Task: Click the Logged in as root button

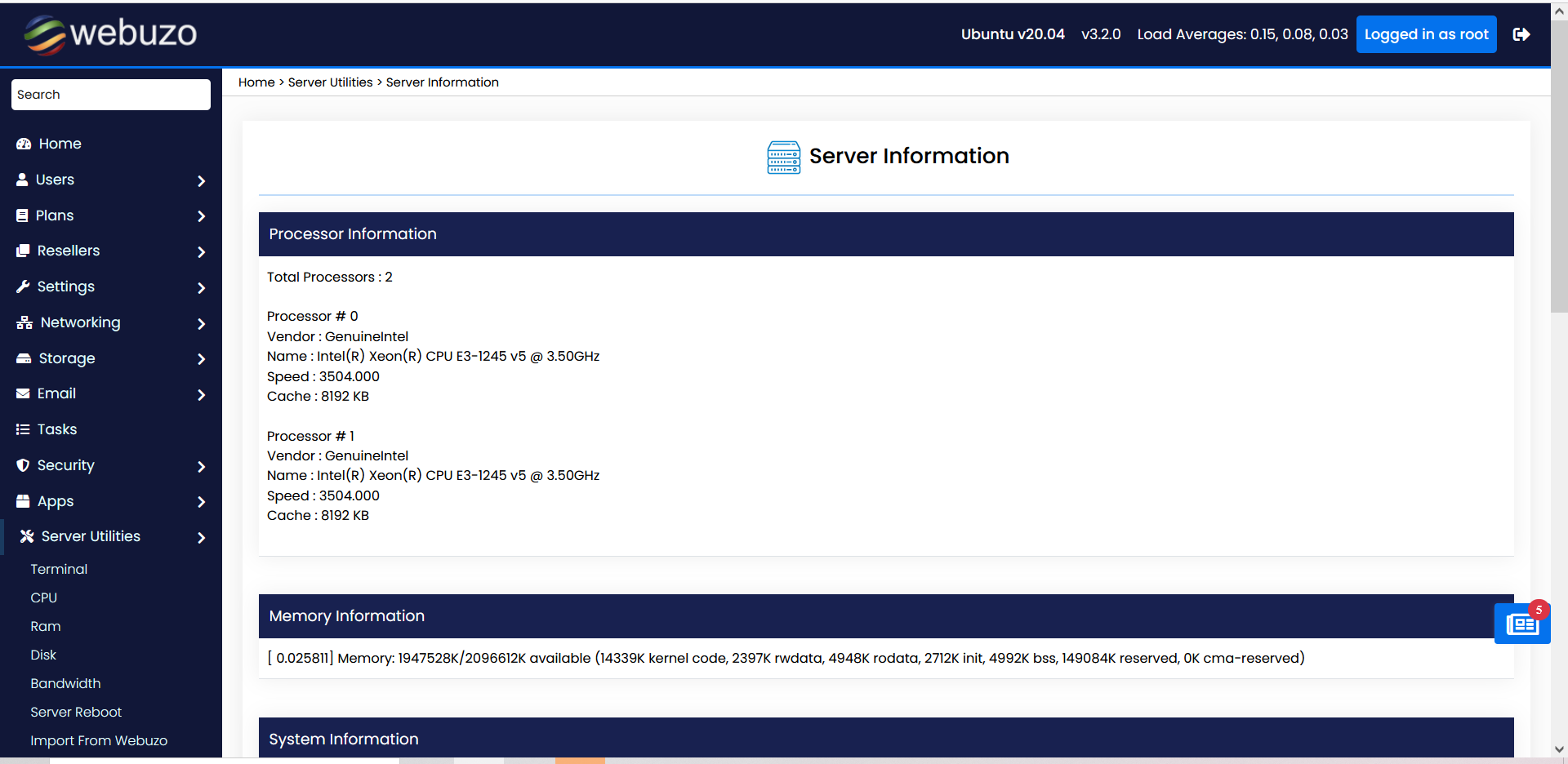Action: click(x=1426, y=34)
